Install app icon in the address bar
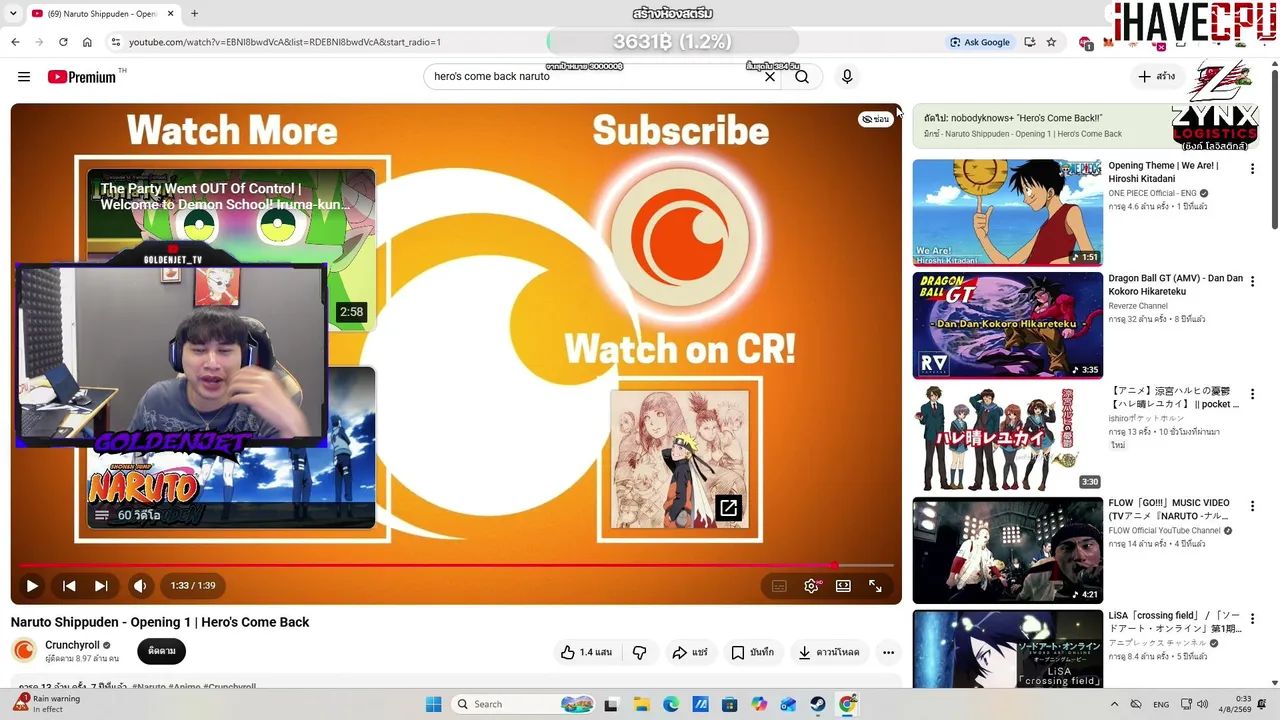The width and height of the screenshot is (1280, 720). pyautogui.click(x=1030, y=42)
